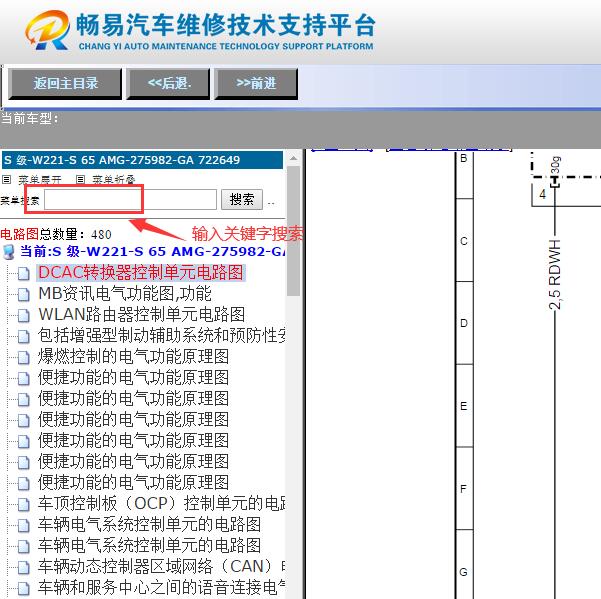Open the 当前:S 级-W221-S 65 AMG root node
Image resolution: width=601 pixels, height=599 pixels.
click(x=152, y=251)
